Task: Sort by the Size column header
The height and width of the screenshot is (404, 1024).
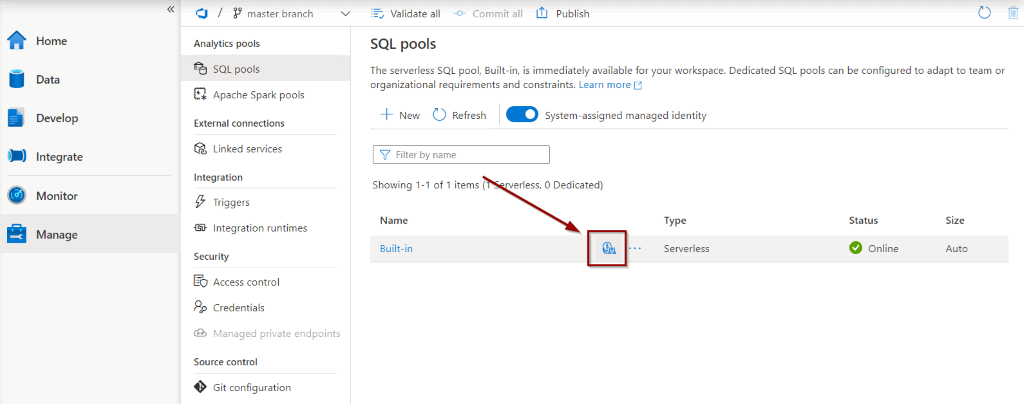Action: (955, 221)
